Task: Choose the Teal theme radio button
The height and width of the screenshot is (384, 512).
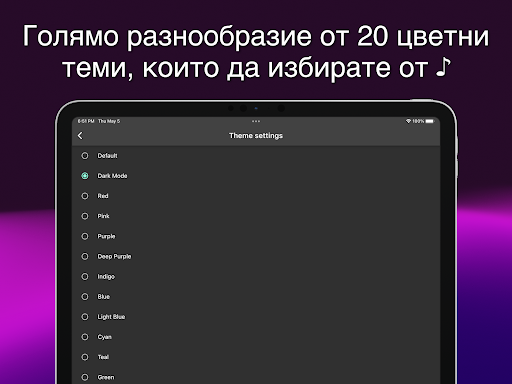Action: pyautogui.click(x=85, y=357)
